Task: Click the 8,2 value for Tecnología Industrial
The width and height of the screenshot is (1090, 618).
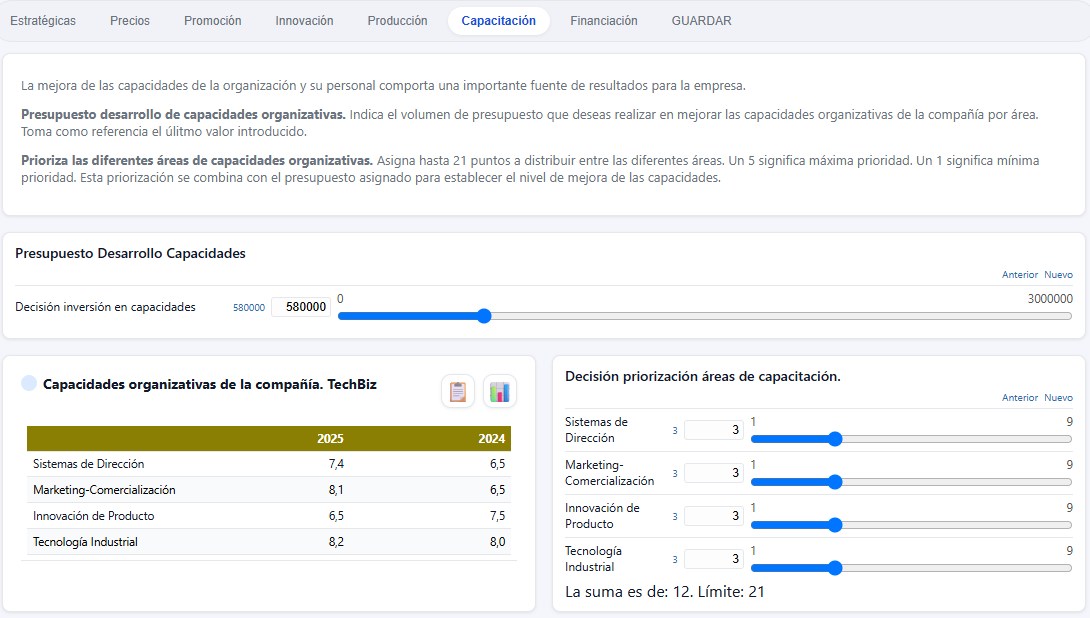Action: pyautogui.click(x=336, y=542)
